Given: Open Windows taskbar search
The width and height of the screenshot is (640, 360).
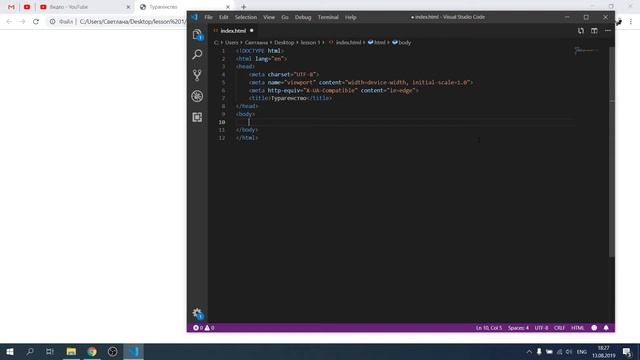Looking at the screenshot, I should [x=30, y=351].
